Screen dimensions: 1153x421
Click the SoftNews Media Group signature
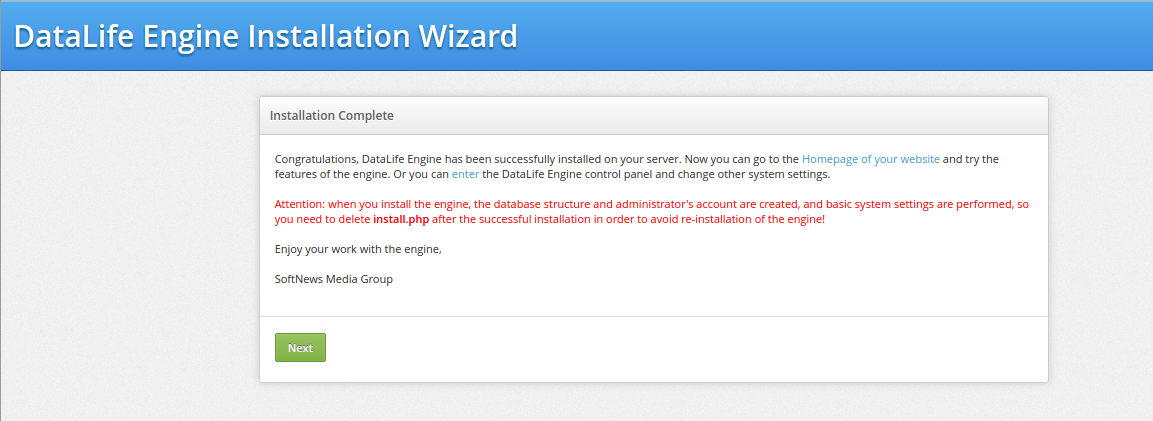point(334,279)
